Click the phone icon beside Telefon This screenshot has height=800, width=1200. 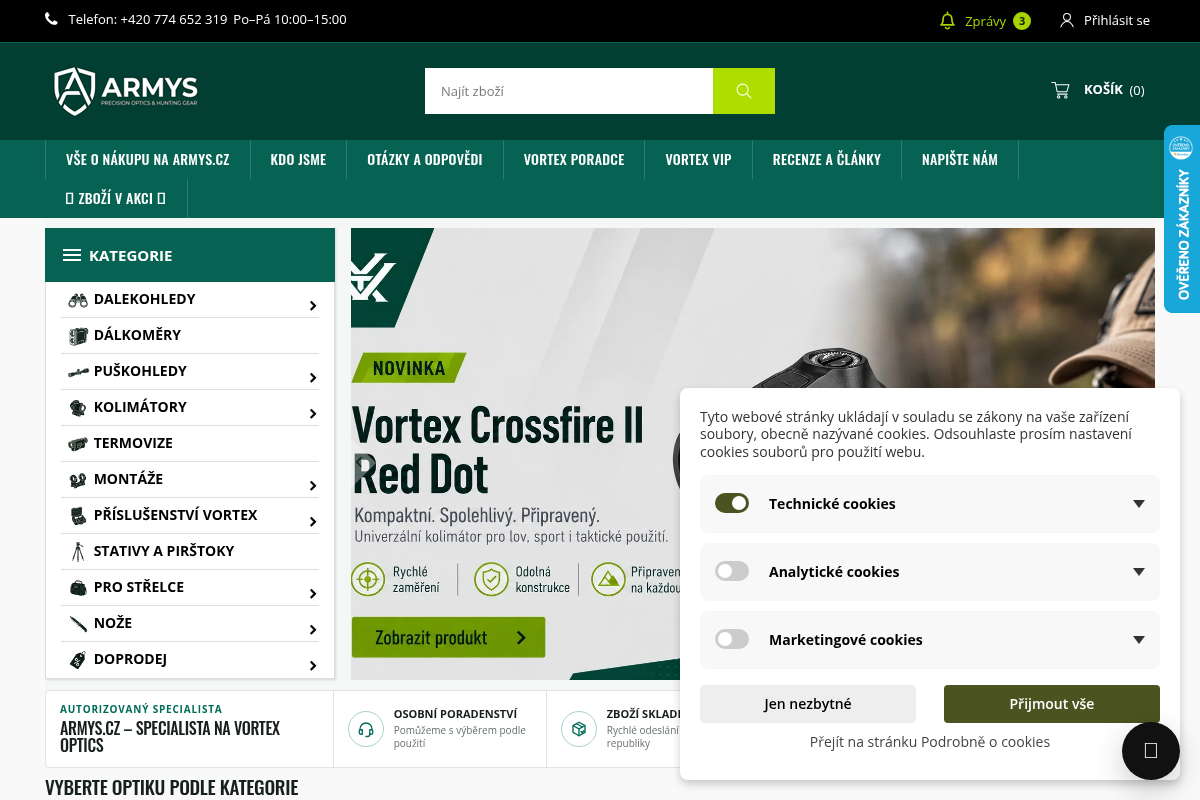[x=52, y=19]
